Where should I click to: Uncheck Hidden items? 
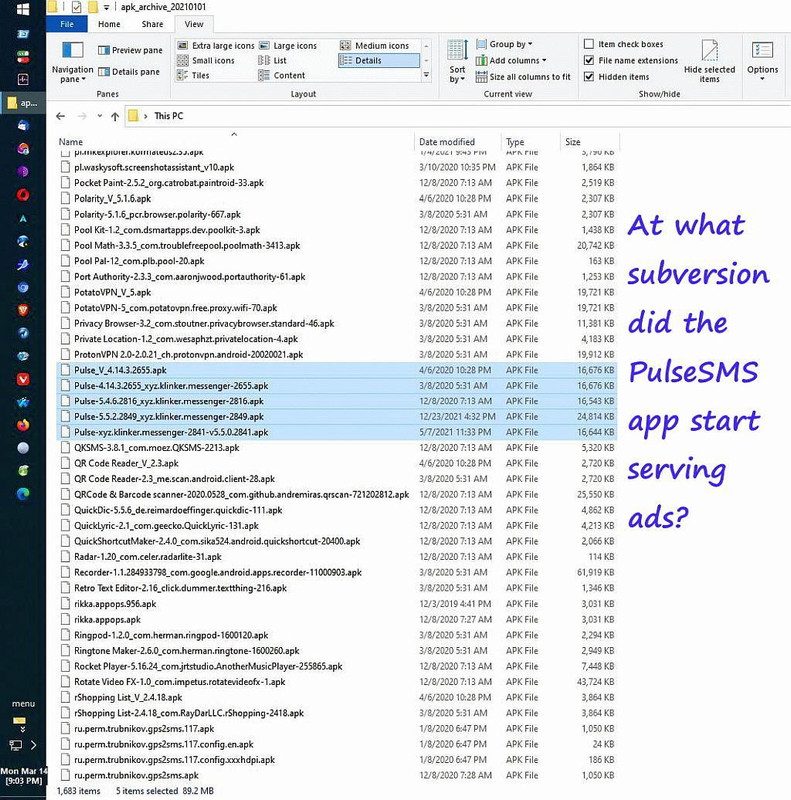[616, 77]
